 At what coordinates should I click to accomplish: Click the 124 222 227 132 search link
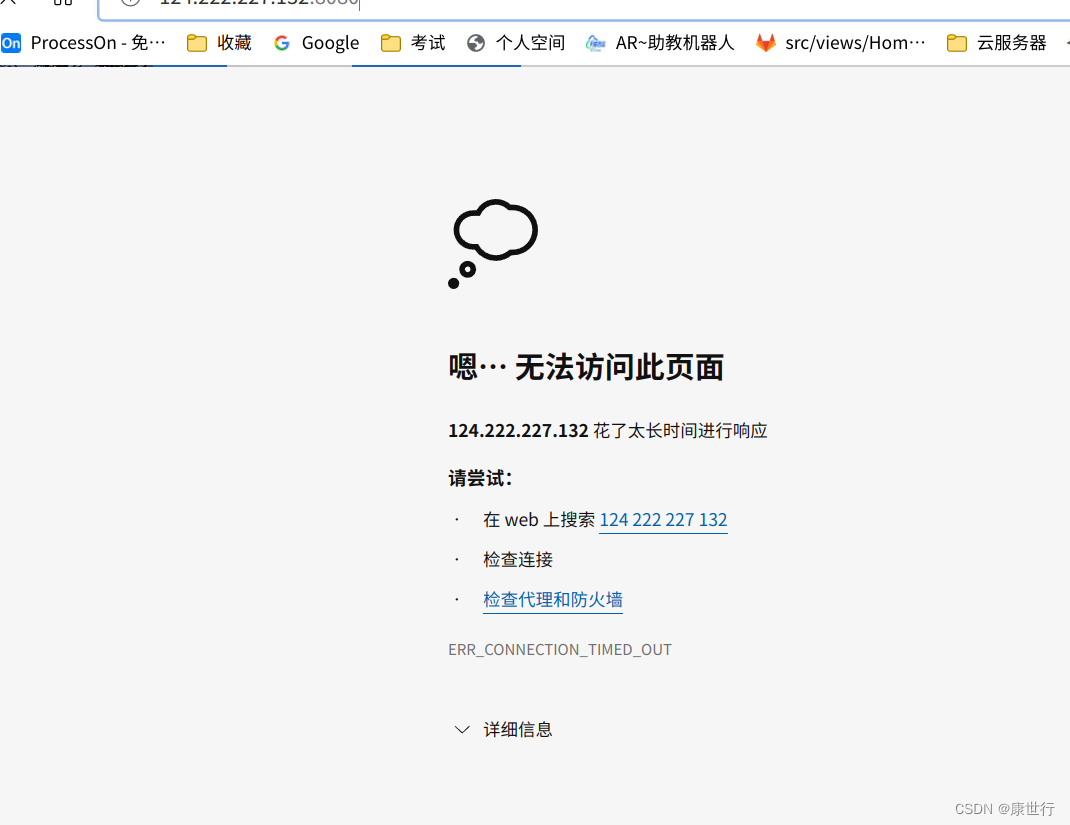pyautogui.click(x=662, y=519)
